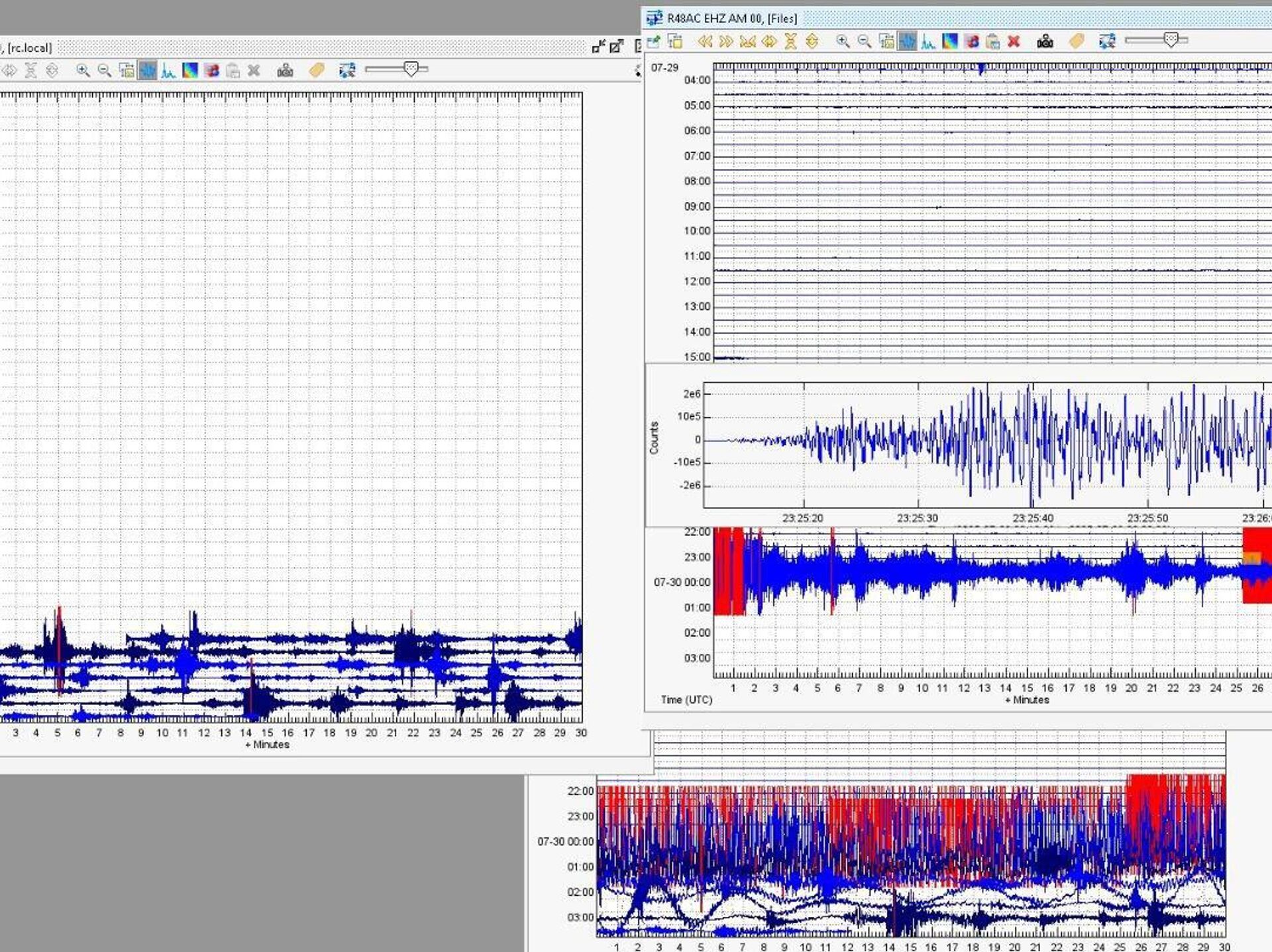
Task: Switch to spectrogram view in R48AC toolbar
Action: [950, 42]
